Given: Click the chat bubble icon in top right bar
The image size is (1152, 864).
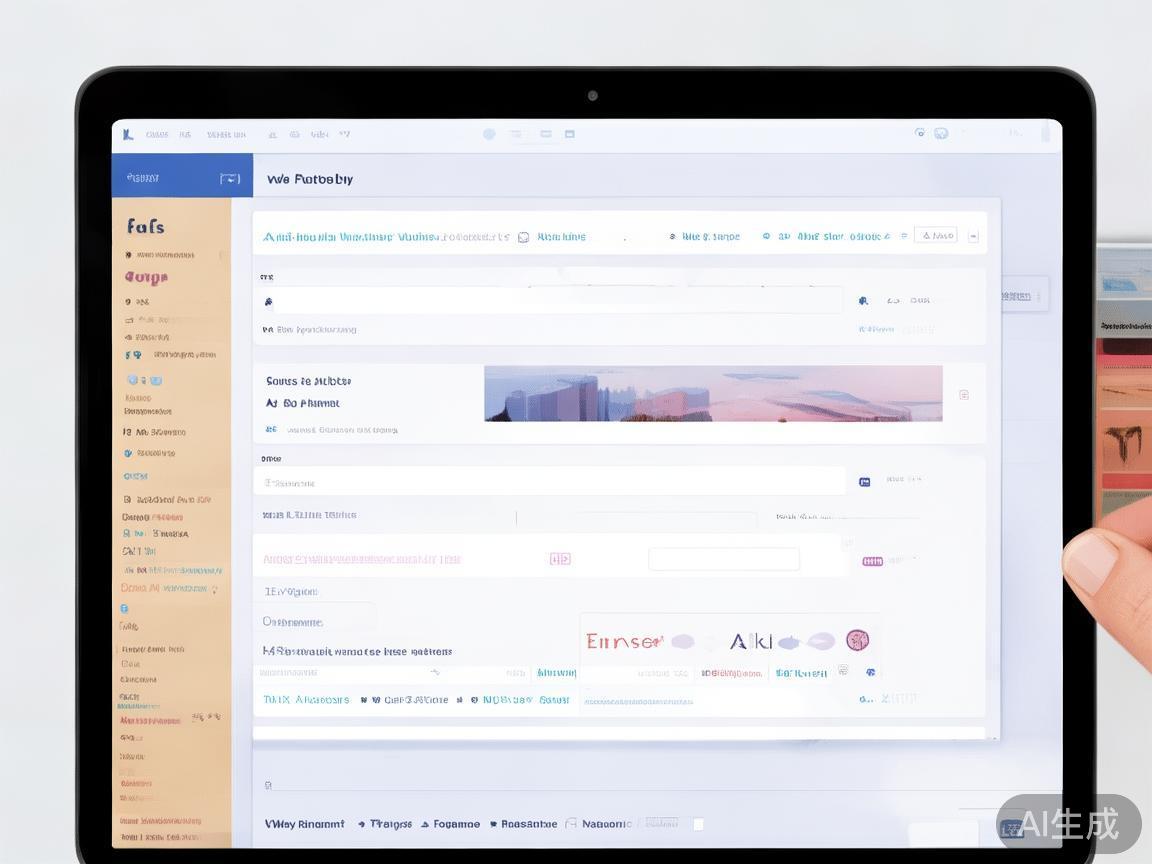Looking at the screenshot, I should (941, 133).
